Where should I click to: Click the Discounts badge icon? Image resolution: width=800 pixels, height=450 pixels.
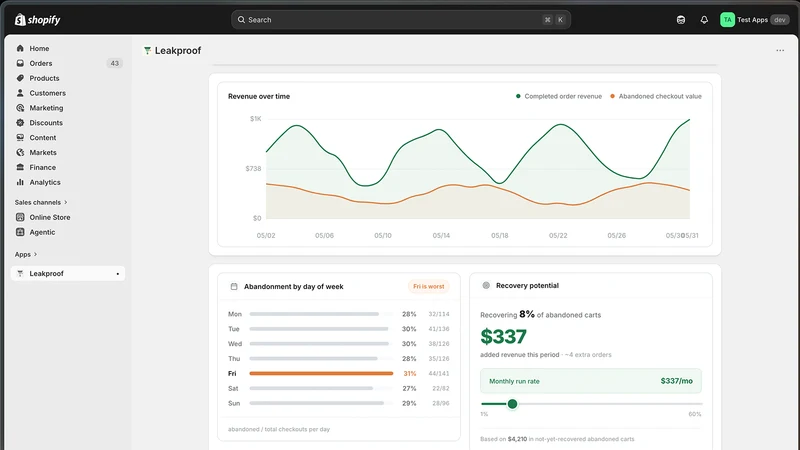coord(20,122)
